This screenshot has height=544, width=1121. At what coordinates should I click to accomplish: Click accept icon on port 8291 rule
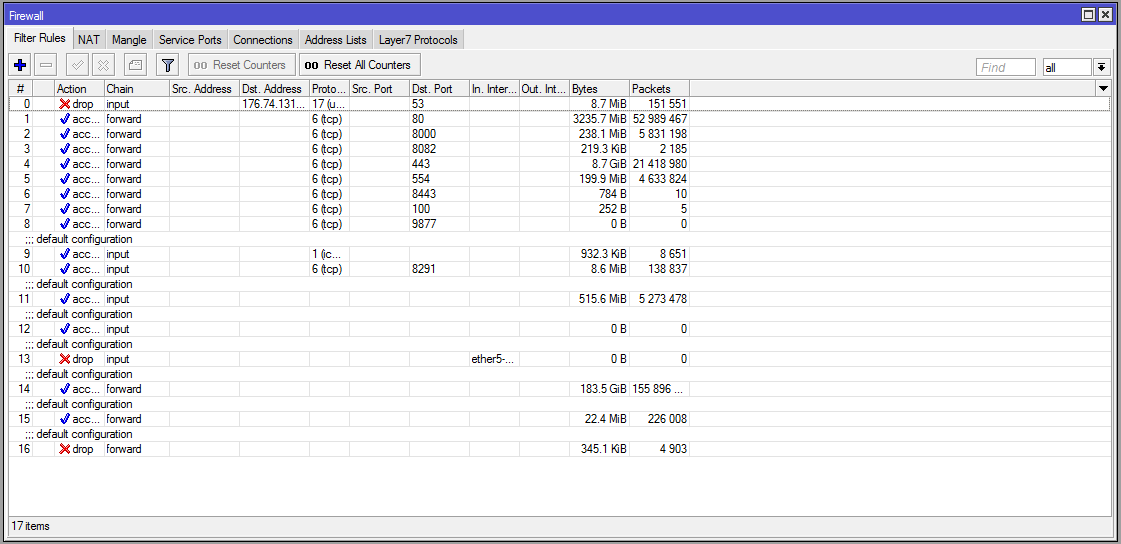pos(64,269)
